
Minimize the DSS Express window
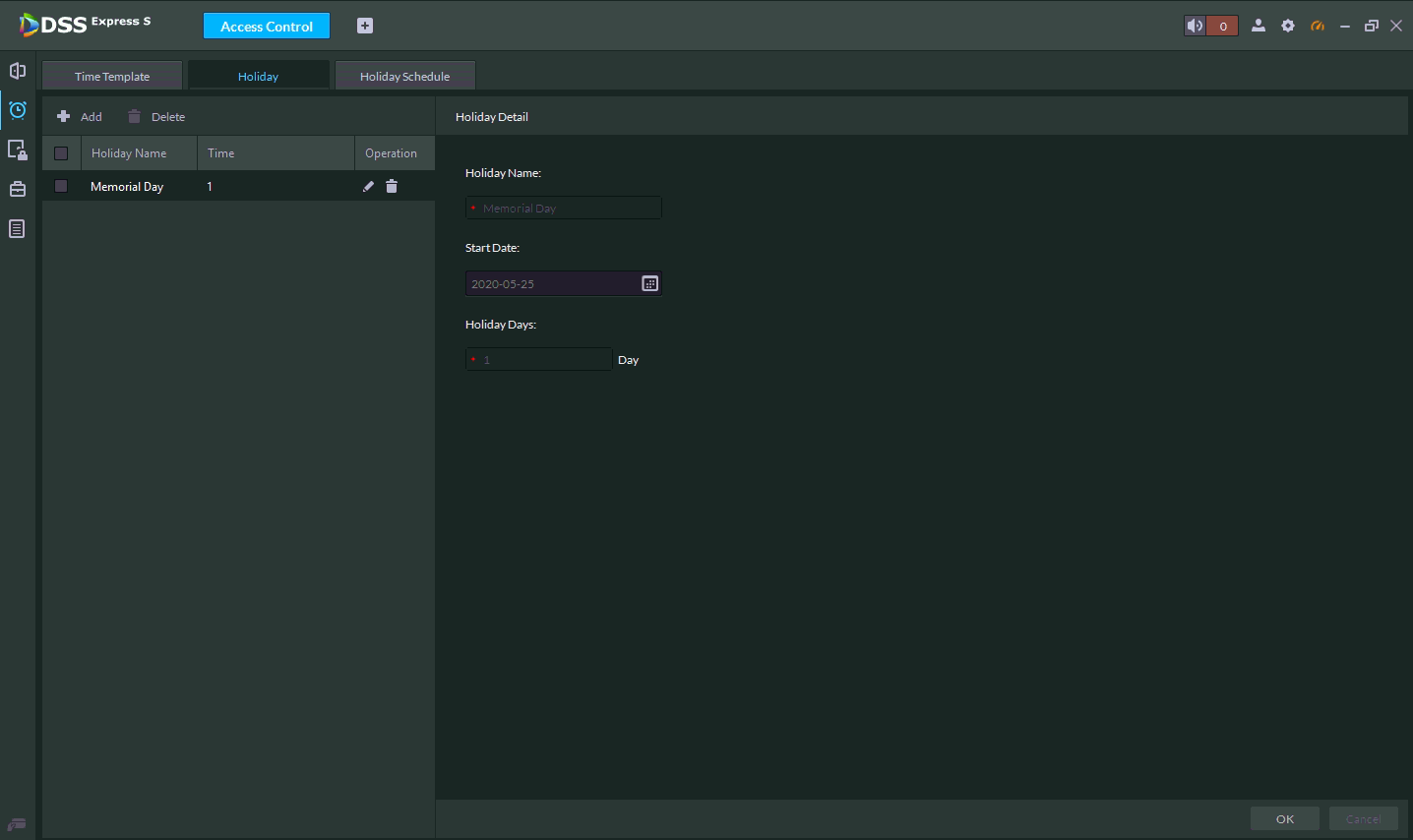point(1345,26)
